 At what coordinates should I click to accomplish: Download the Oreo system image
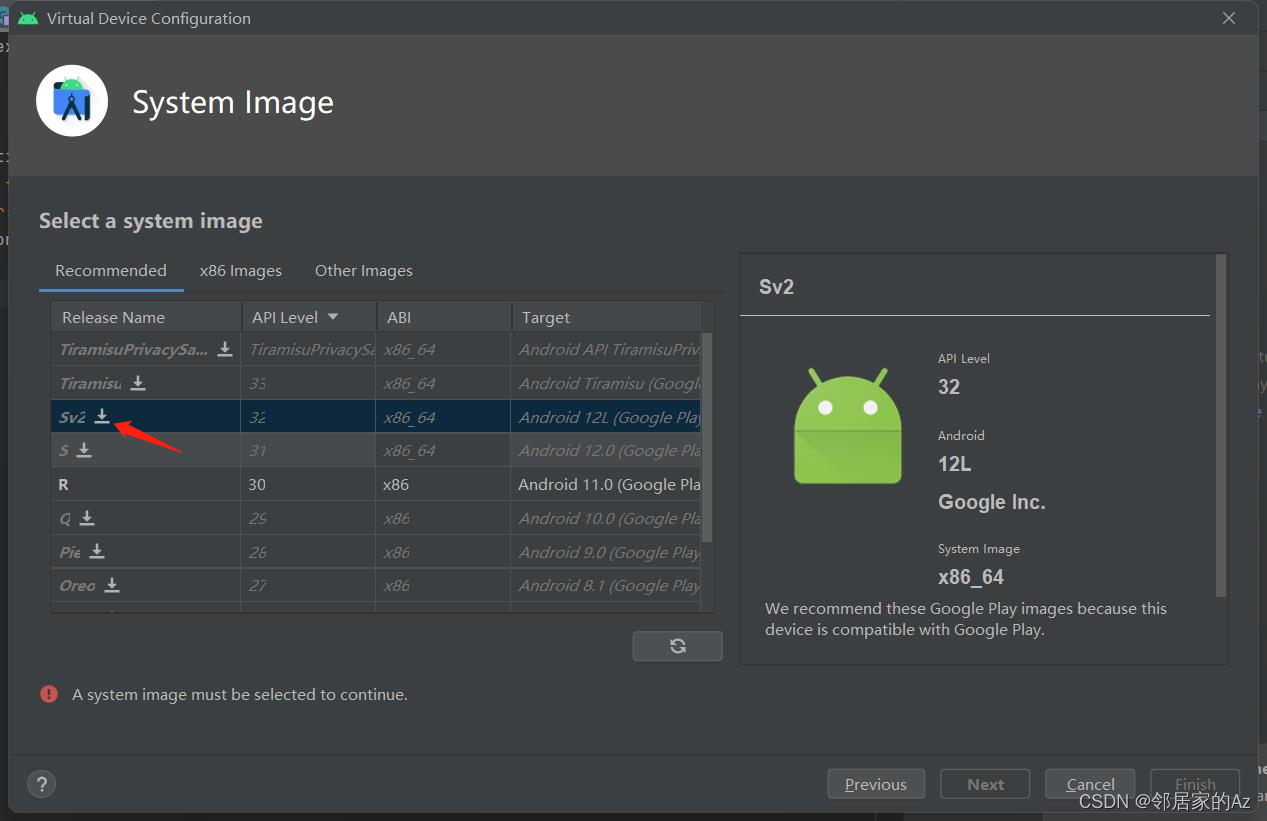coord(112,585)
